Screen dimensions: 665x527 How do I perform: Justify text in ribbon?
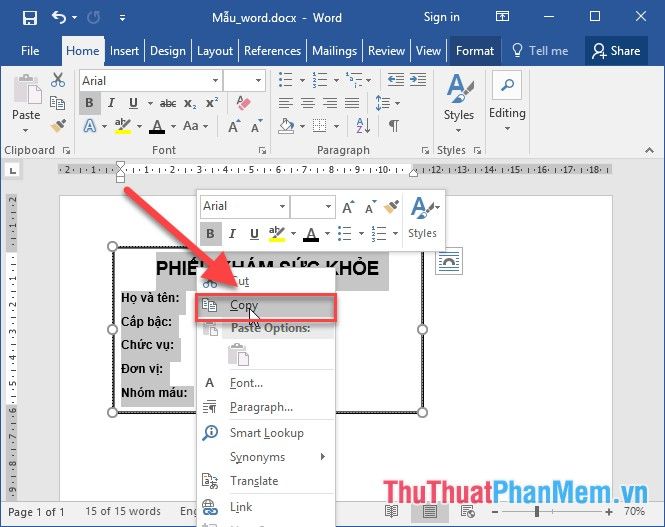tap(352, 103)
